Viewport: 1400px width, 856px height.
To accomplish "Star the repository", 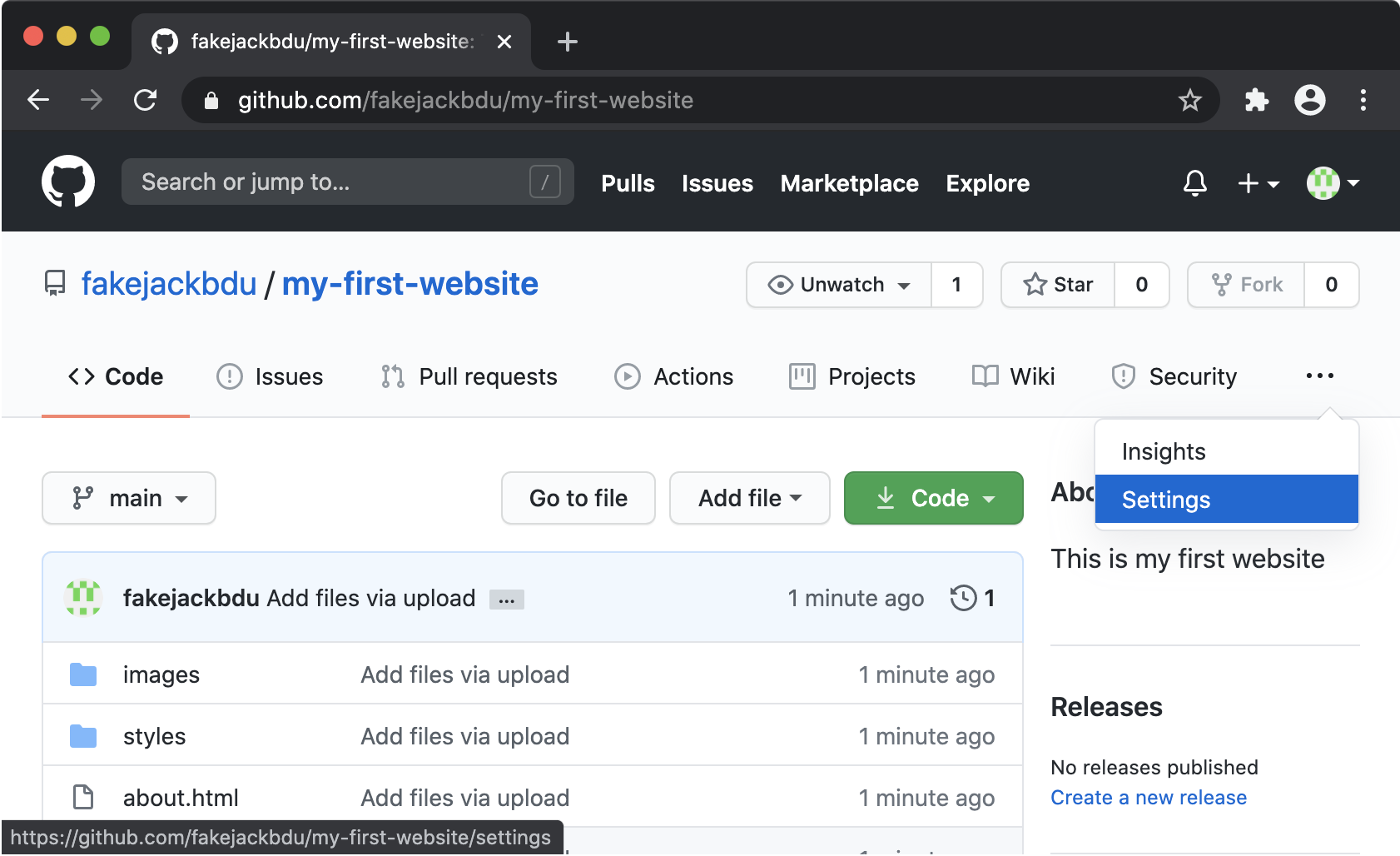I will pos(1058,285).
